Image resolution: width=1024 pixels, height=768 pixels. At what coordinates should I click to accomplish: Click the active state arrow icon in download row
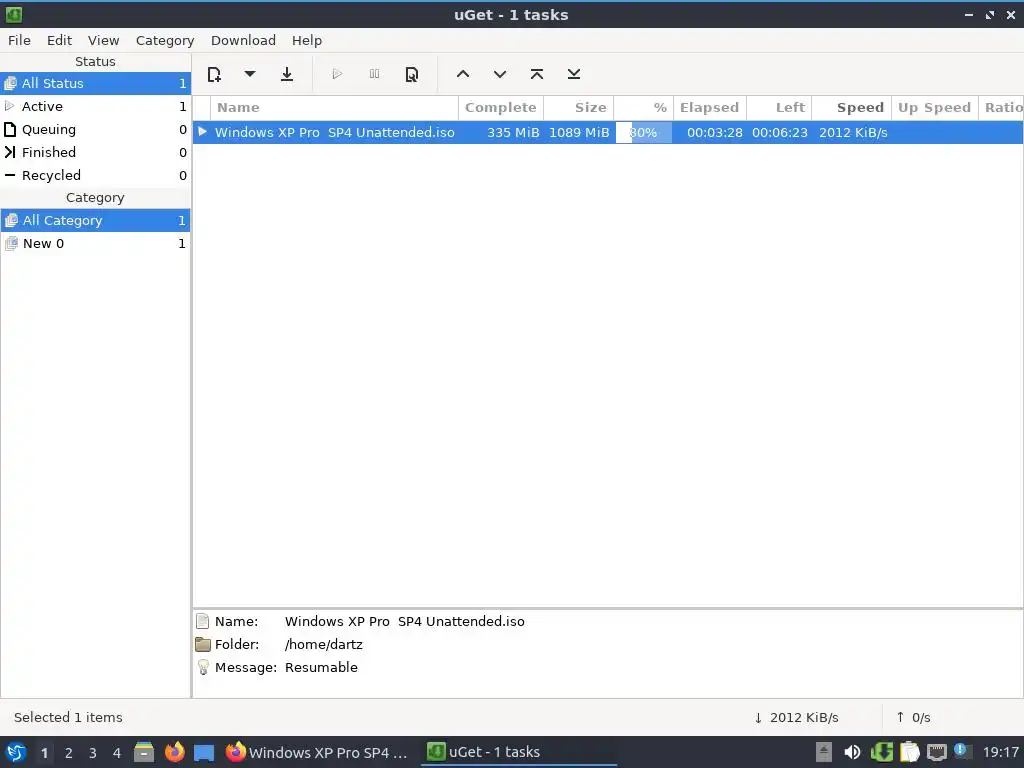[202, 132]
